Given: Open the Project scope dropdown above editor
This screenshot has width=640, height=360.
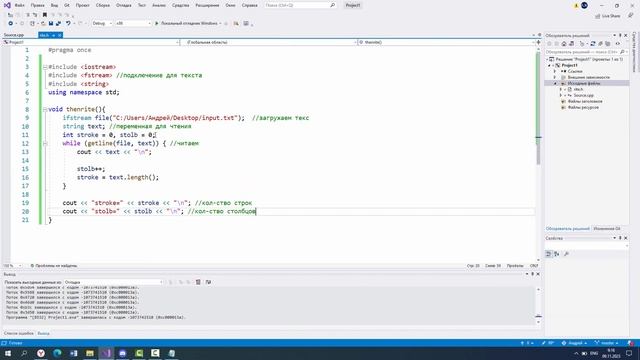Looking at the screenshot, I should click(91, 42).
